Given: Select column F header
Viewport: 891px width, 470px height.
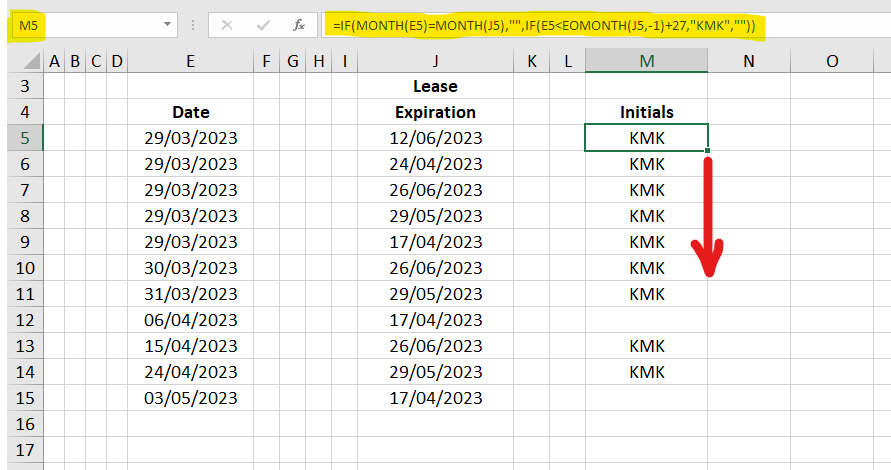Looking at the screenshot, I should tap(267, 61).
